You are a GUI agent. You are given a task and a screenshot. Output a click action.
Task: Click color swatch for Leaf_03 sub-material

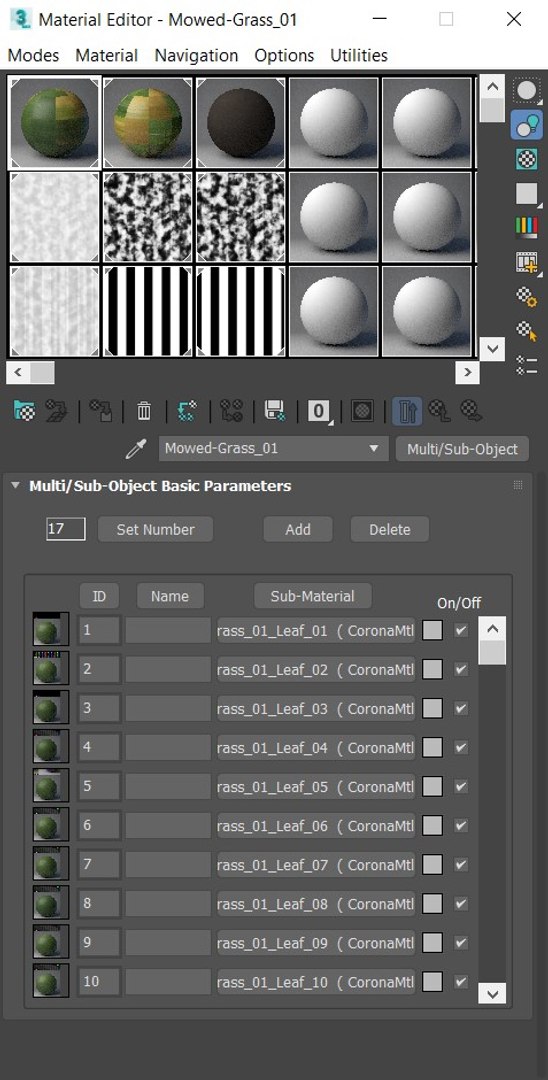point(432,709)
